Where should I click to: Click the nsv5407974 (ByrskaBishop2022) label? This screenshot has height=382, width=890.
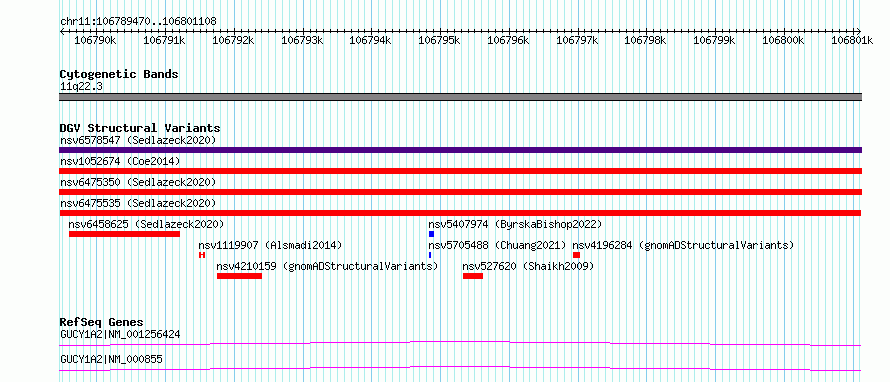click(515, 224)
